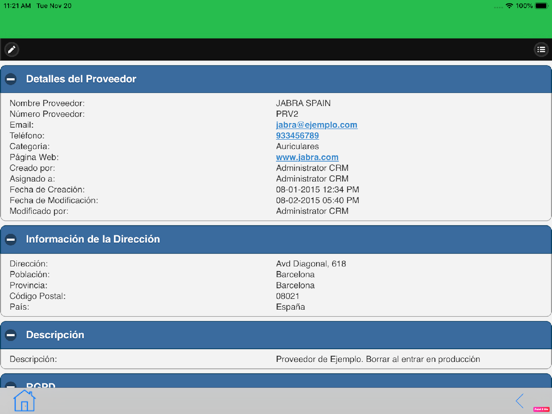Tap the País field label
Screen dimensions: 552x414
pyautogui.click(x=19, y=307)
